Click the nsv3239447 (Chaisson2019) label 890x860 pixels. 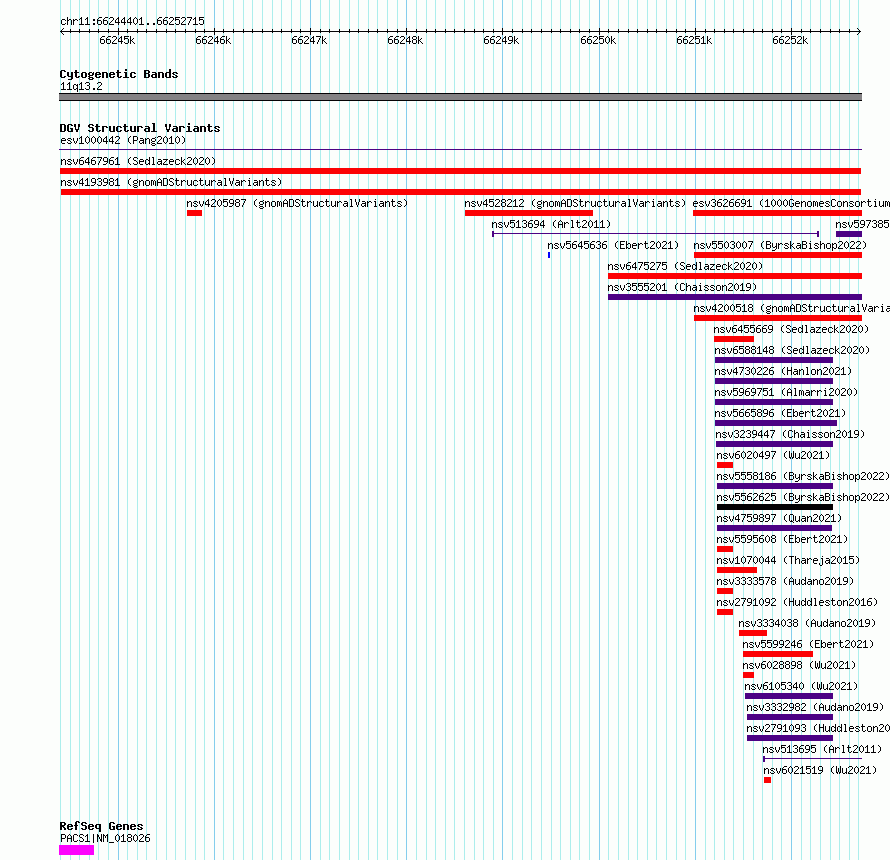[x=790, y=434]
